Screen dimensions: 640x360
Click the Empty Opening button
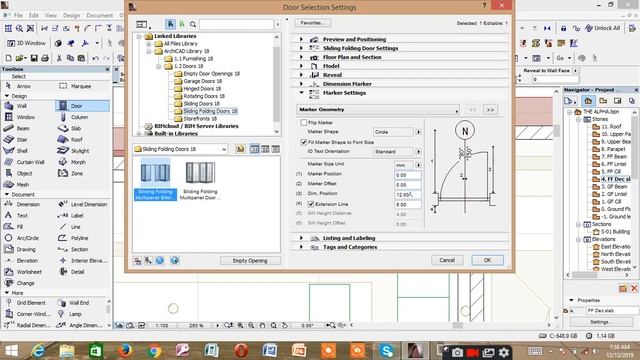(250, 260)
